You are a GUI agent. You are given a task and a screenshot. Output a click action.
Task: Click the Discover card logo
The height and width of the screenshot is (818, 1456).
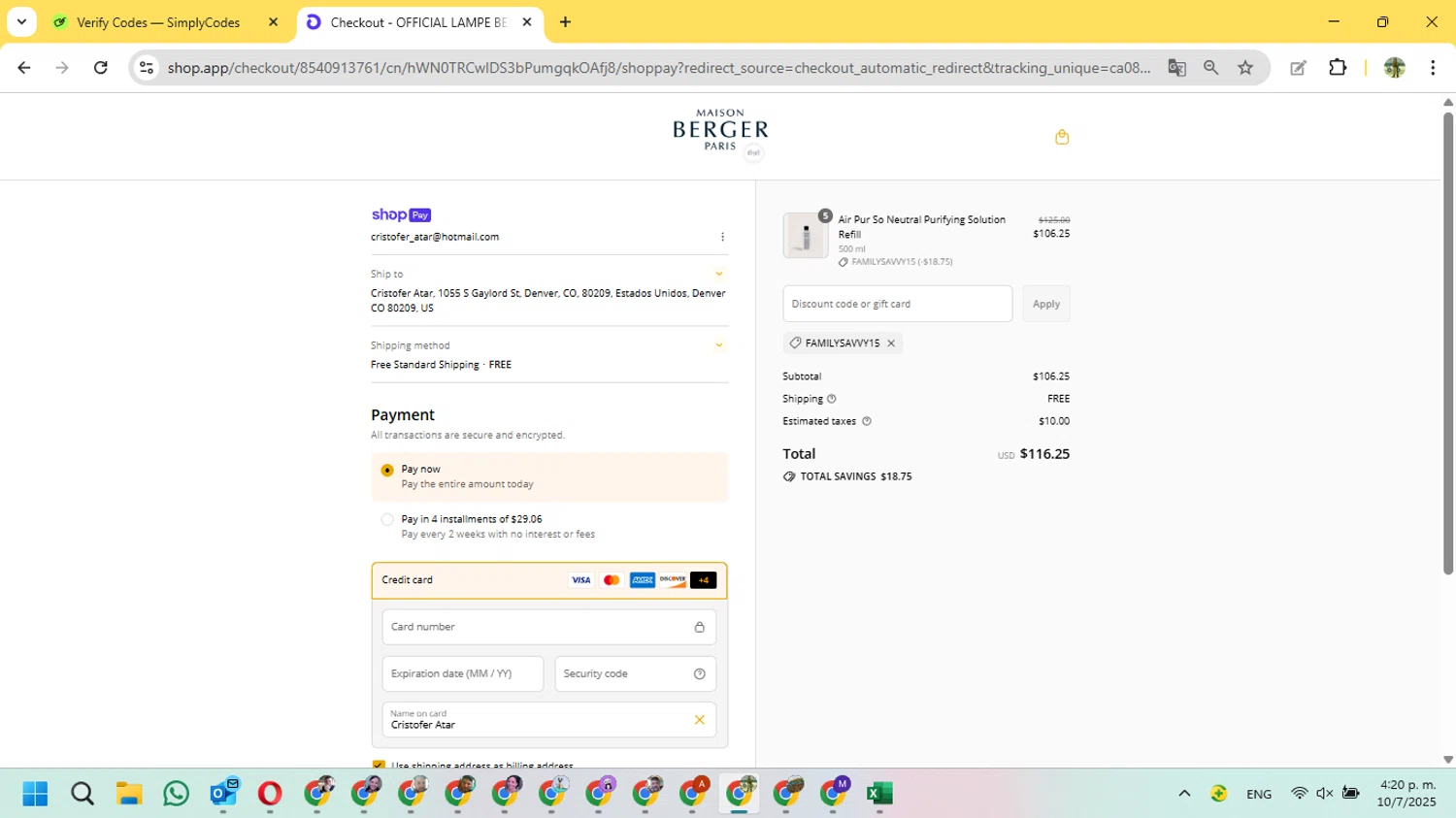[x=673, y=580]
